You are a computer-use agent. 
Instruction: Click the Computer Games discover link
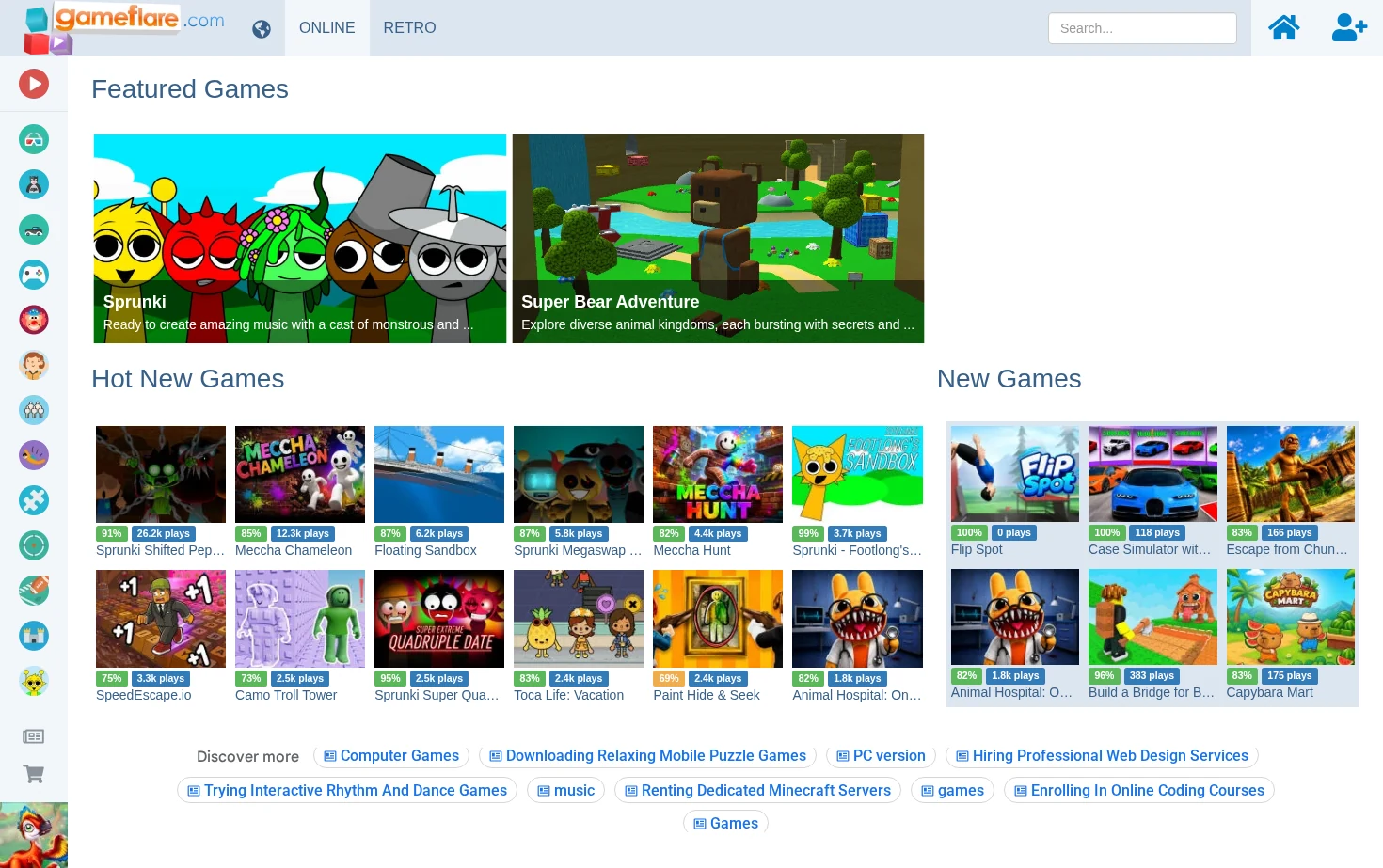pos(391,756)
